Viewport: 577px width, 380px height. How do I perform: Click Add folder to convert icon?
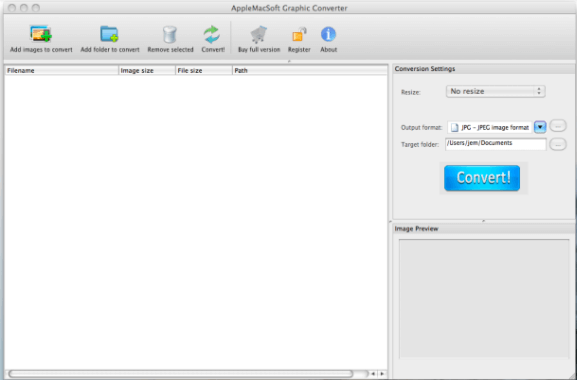tap(109, 34)
